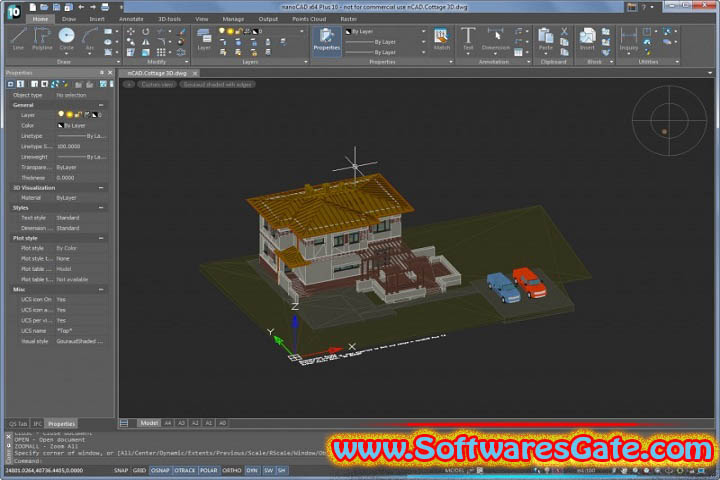Click the Match properties tool

coord(441,39)
